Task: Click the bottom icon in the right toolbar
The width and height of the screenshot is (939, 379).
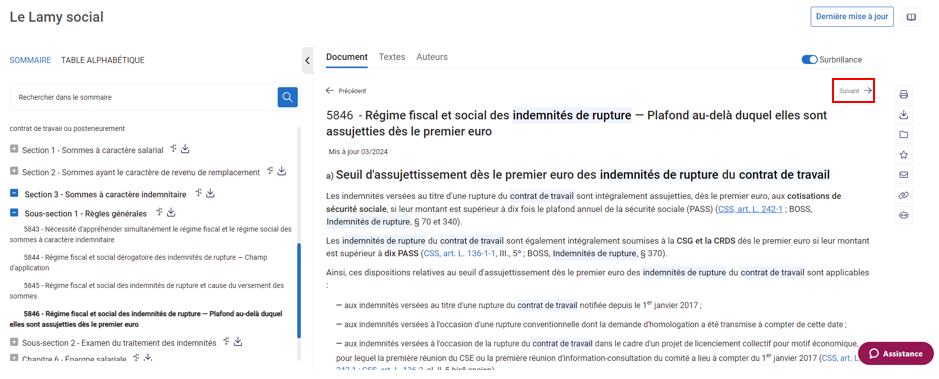Action: pyautogui.click(x=904, y=215)
